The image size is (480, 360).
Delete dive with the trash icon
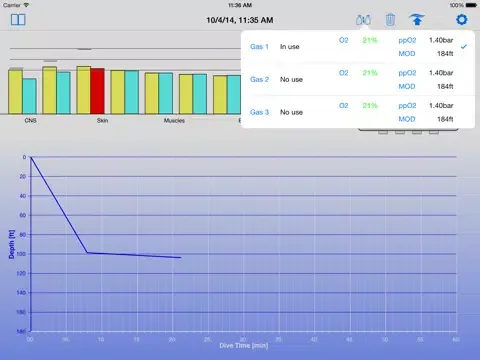point(390,20)
